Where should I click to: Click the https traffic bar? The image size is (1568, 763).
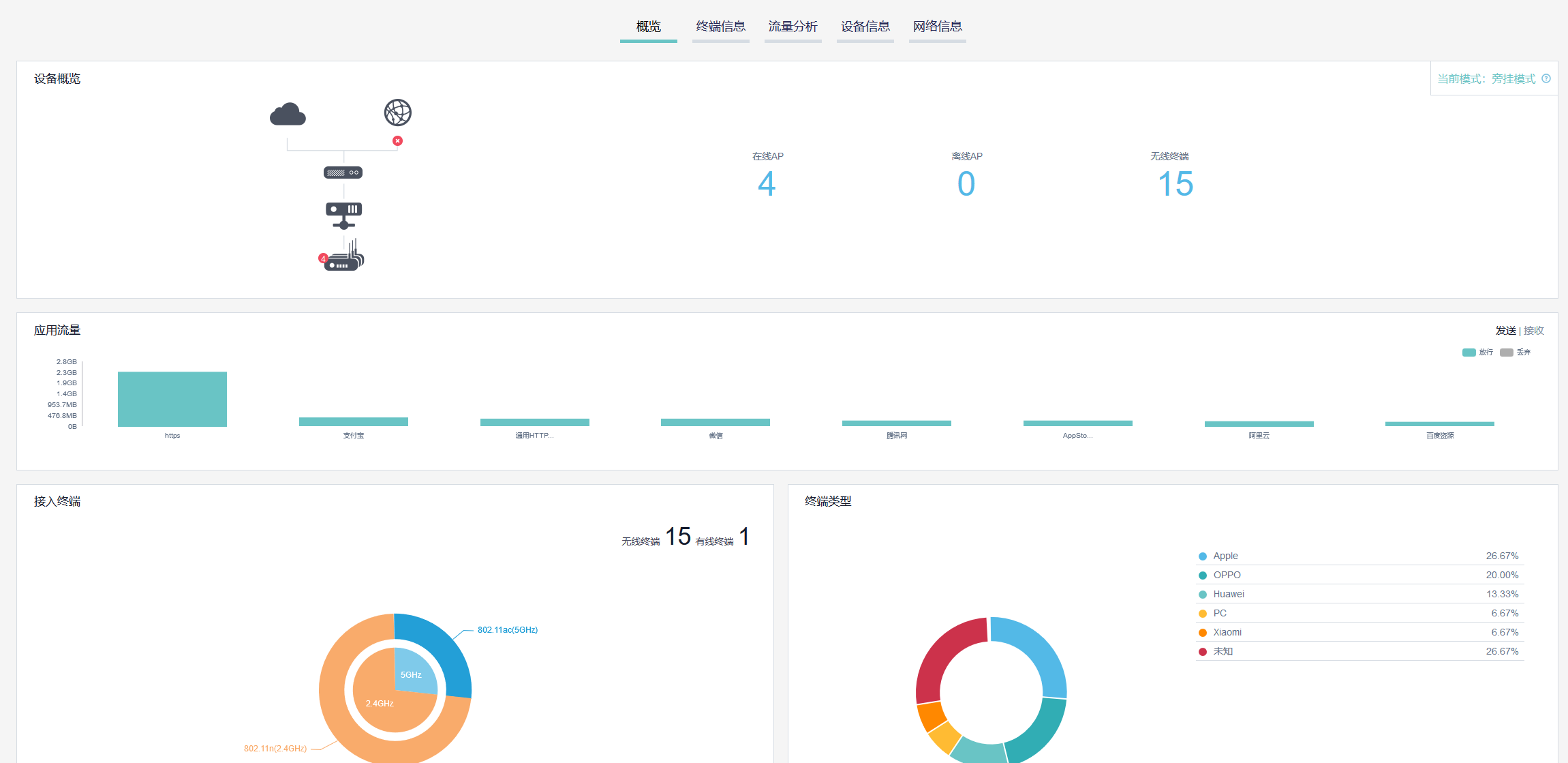pos(172,399)
